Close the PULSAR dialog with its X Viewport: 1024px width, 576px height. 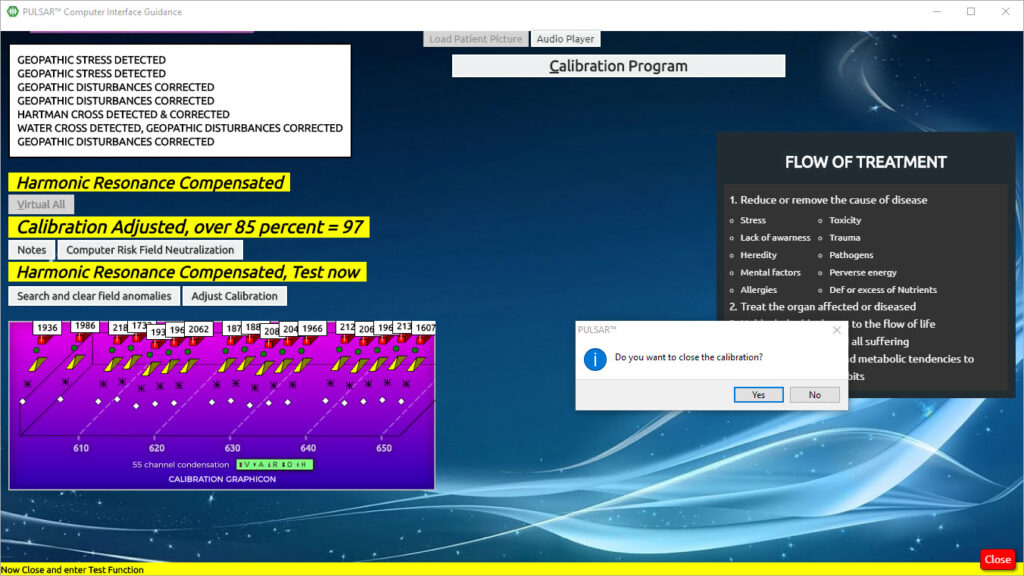pos(836,329)
